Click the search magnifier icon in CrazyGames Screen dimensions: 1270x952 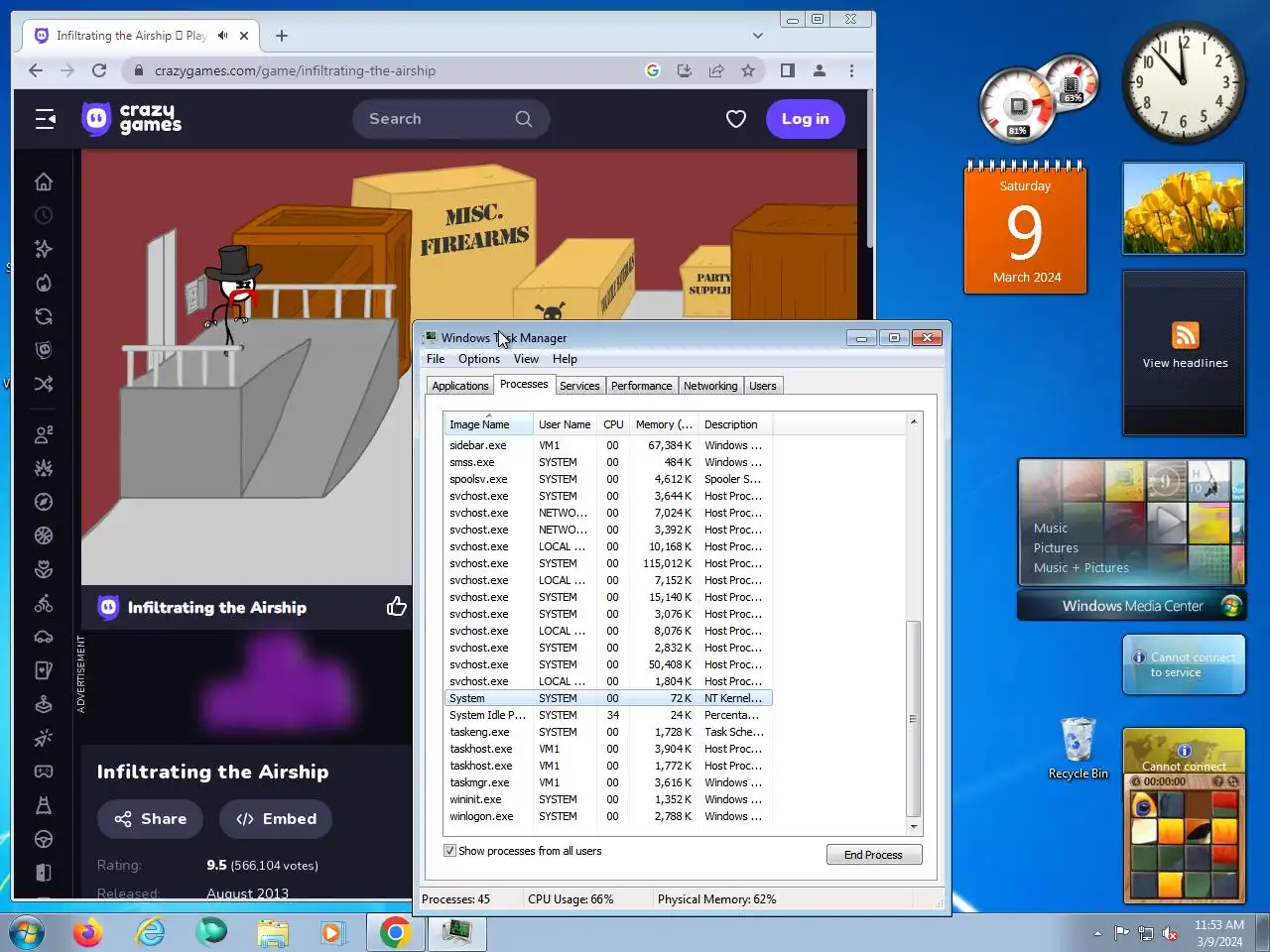pos(524,119)
